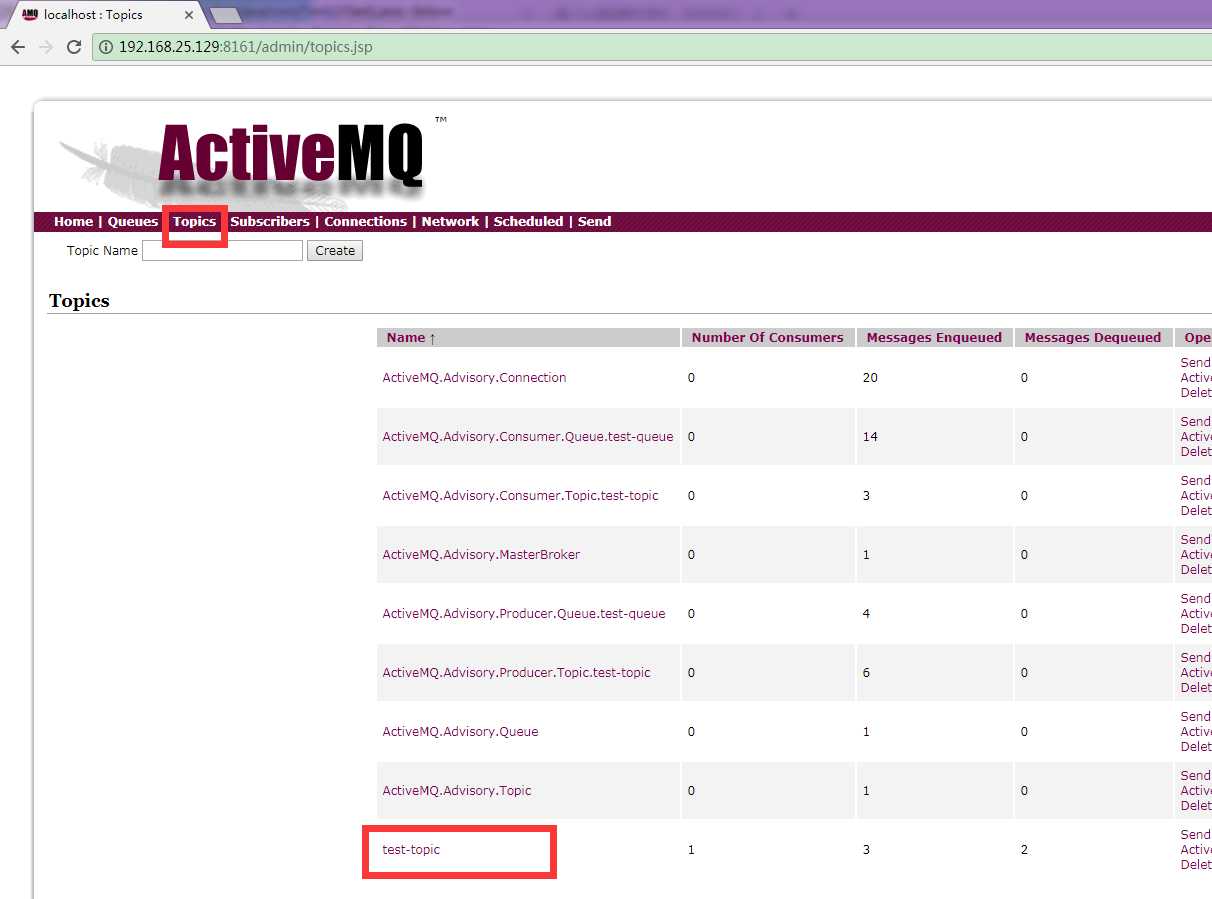The height and width of the screenshot is (899, 1212).
Task: Open the ActiveMQ.Advisory.Connection topic link
Action: point(474,378)
